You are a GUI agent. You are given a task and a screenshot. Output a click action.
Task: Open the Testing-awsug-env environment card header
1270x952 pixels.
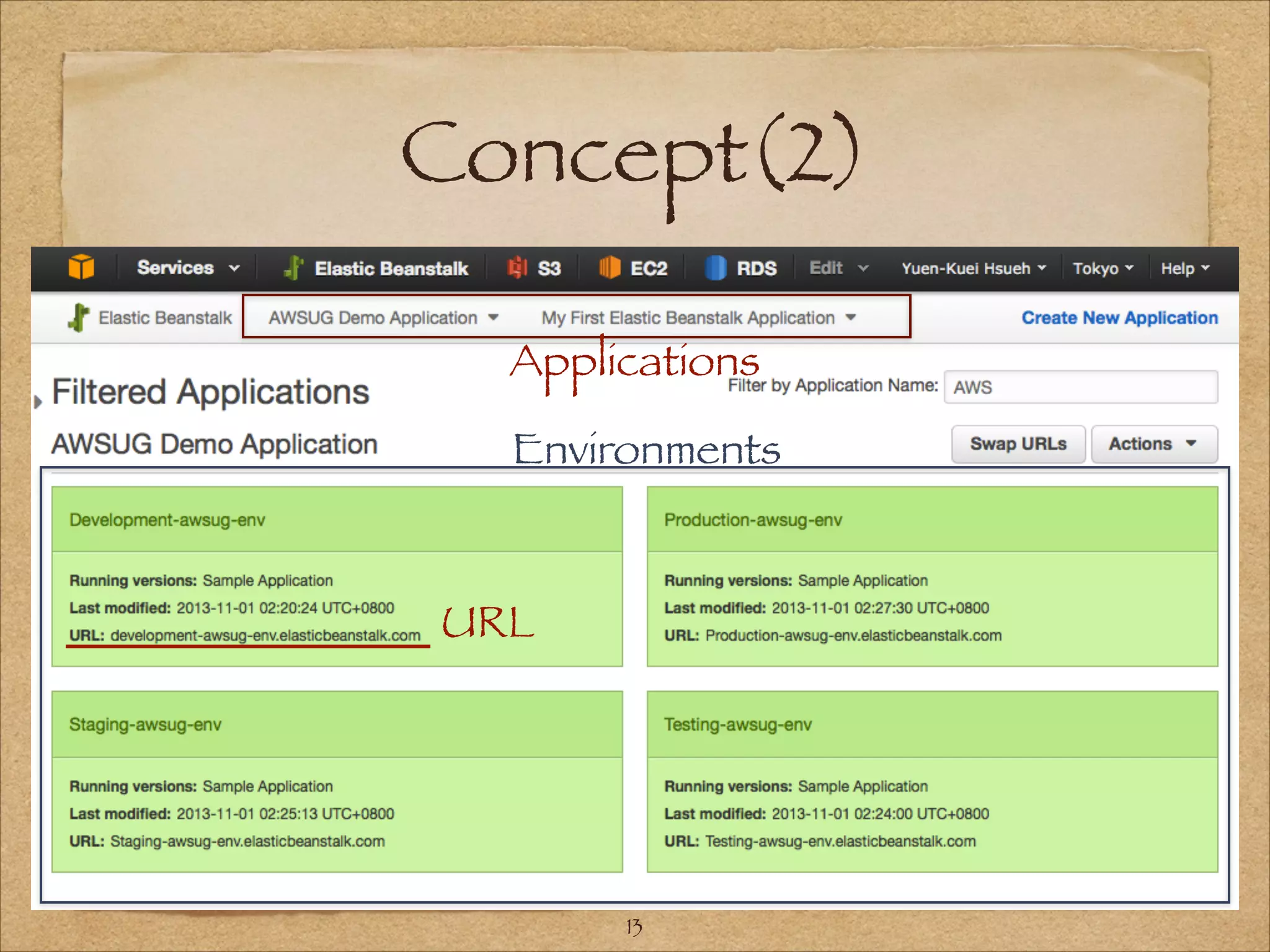point(932,725)
